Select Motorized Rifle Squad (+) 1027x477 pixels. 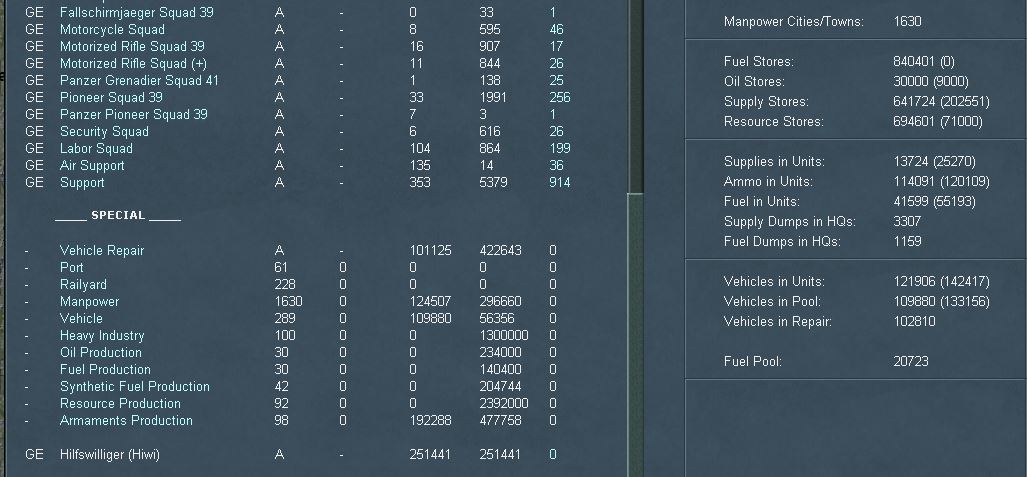pyautogui.click(x=133, y=64)
